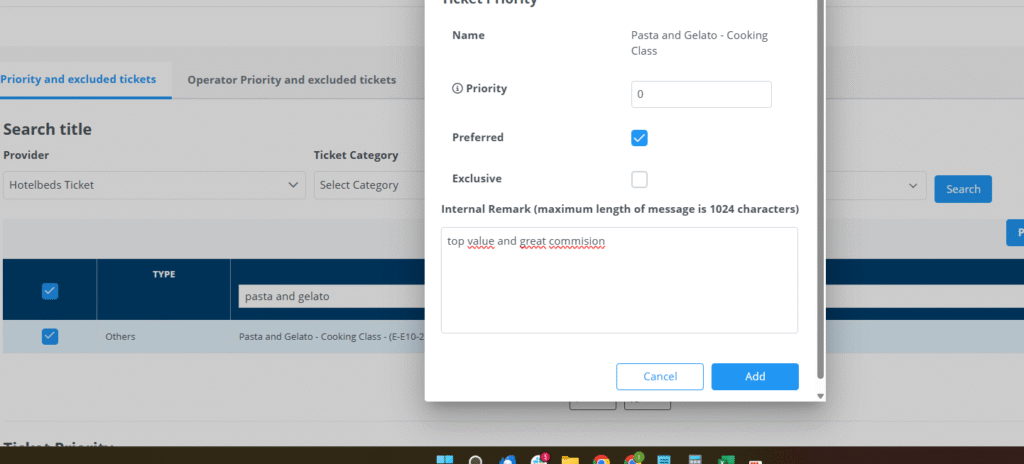
Task: Click the dialog's vertical scrollbar
Action: click(x=821, y=200)
